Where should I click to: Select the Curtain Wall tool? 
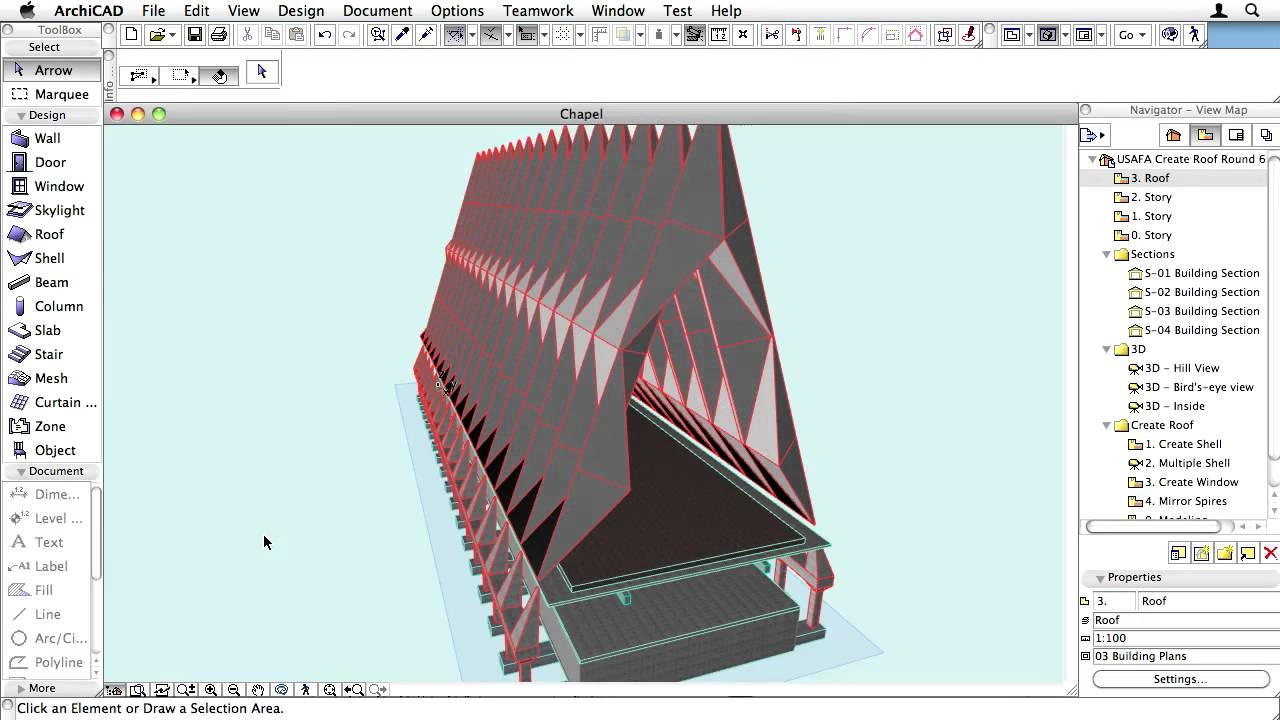click(50, 402)
